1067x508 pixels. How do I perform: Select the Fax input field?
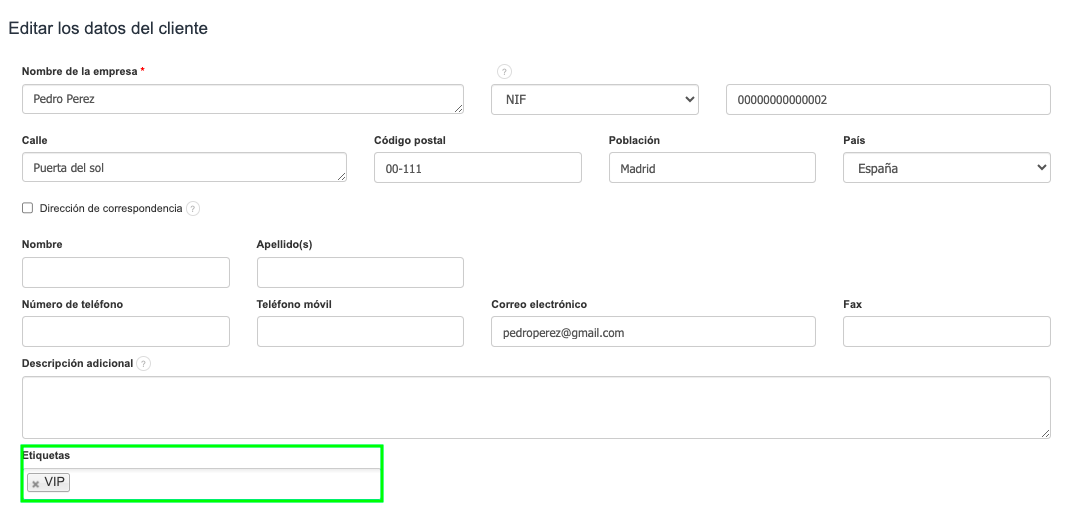point(946,332)
